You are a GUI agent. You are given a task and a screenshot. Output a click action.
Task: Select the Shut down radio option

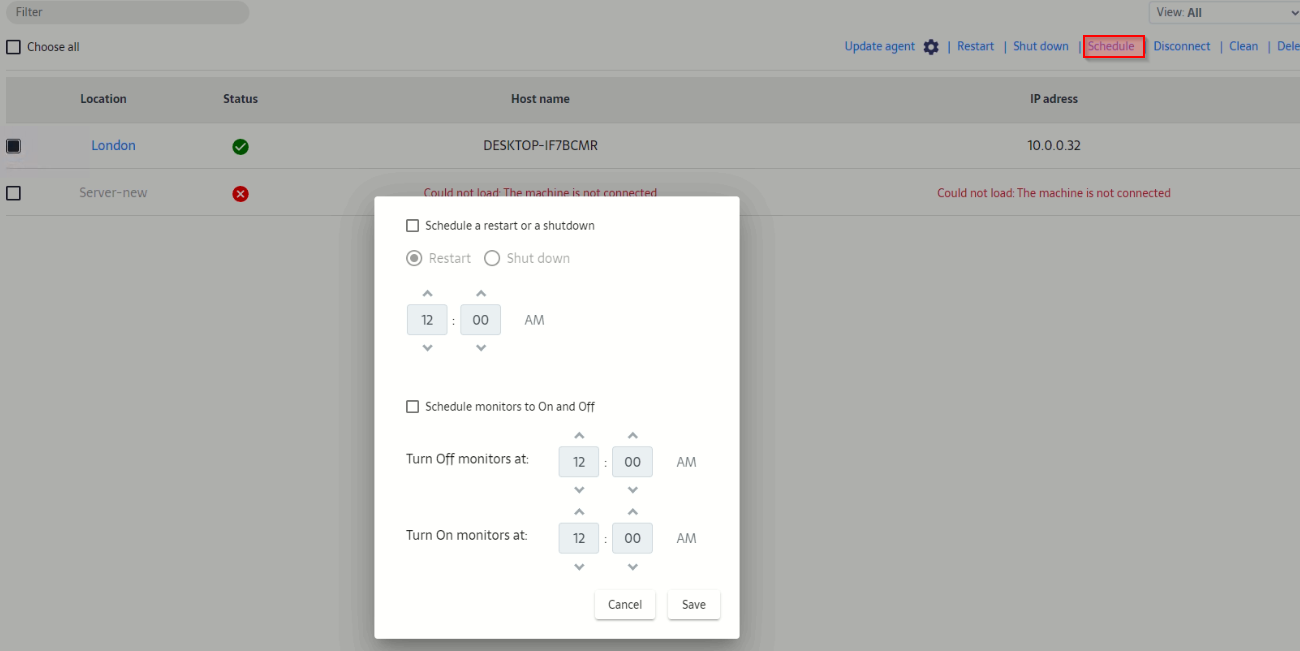492,258
